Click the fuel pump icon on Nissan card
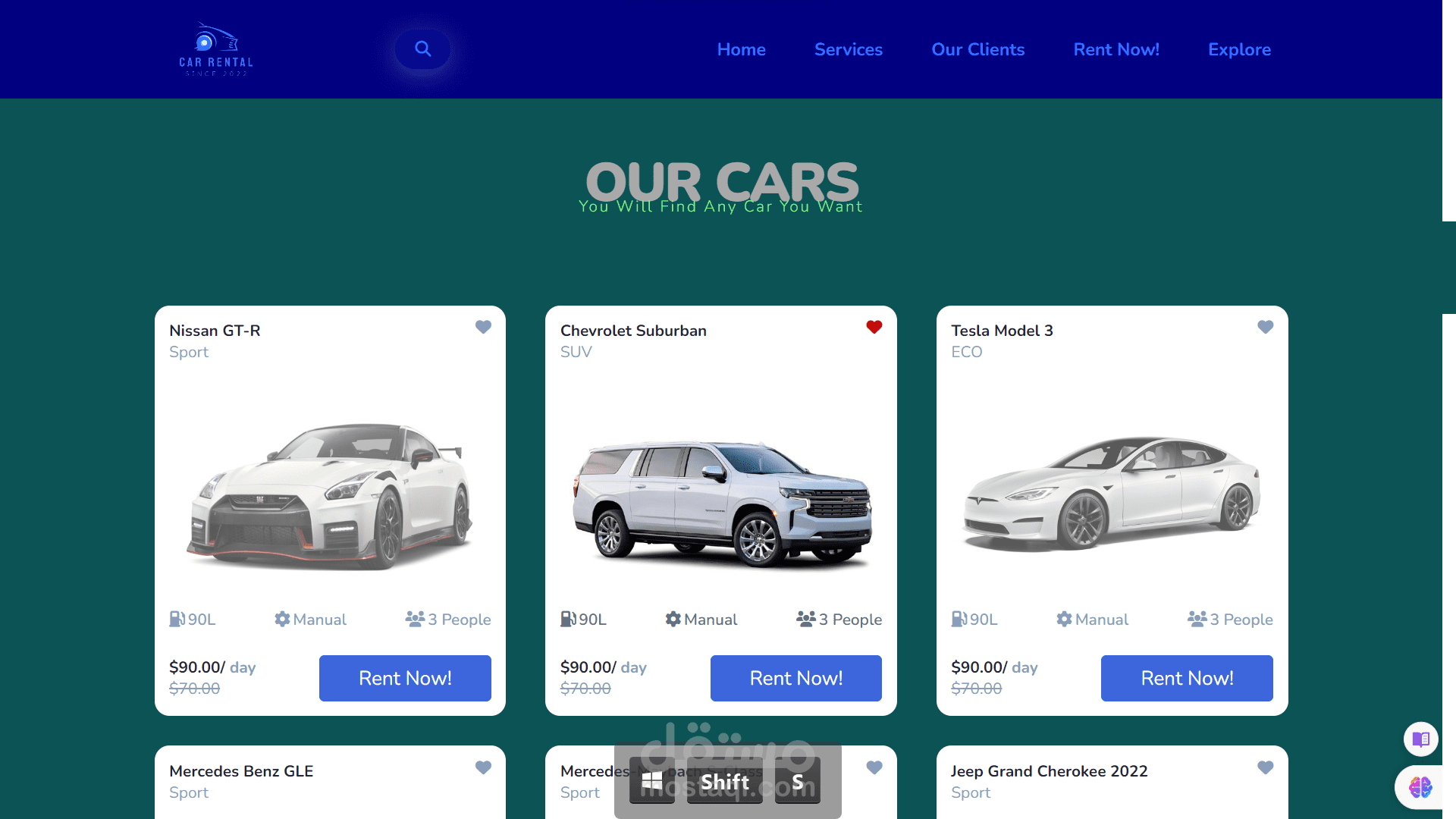 click(177, 619)
